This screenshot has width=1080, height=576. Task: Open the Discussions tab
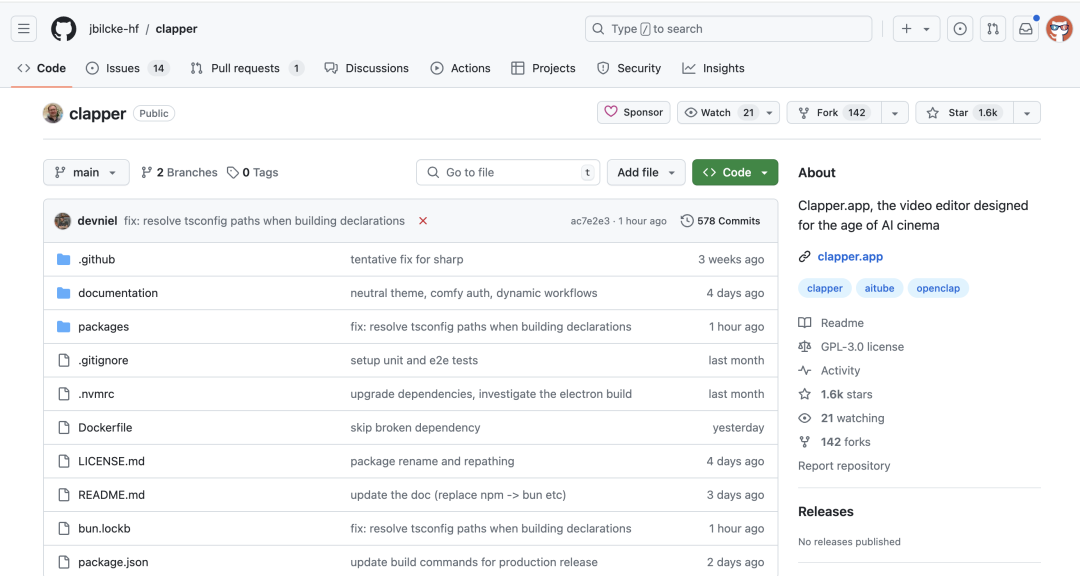click(x=366, y=68)
